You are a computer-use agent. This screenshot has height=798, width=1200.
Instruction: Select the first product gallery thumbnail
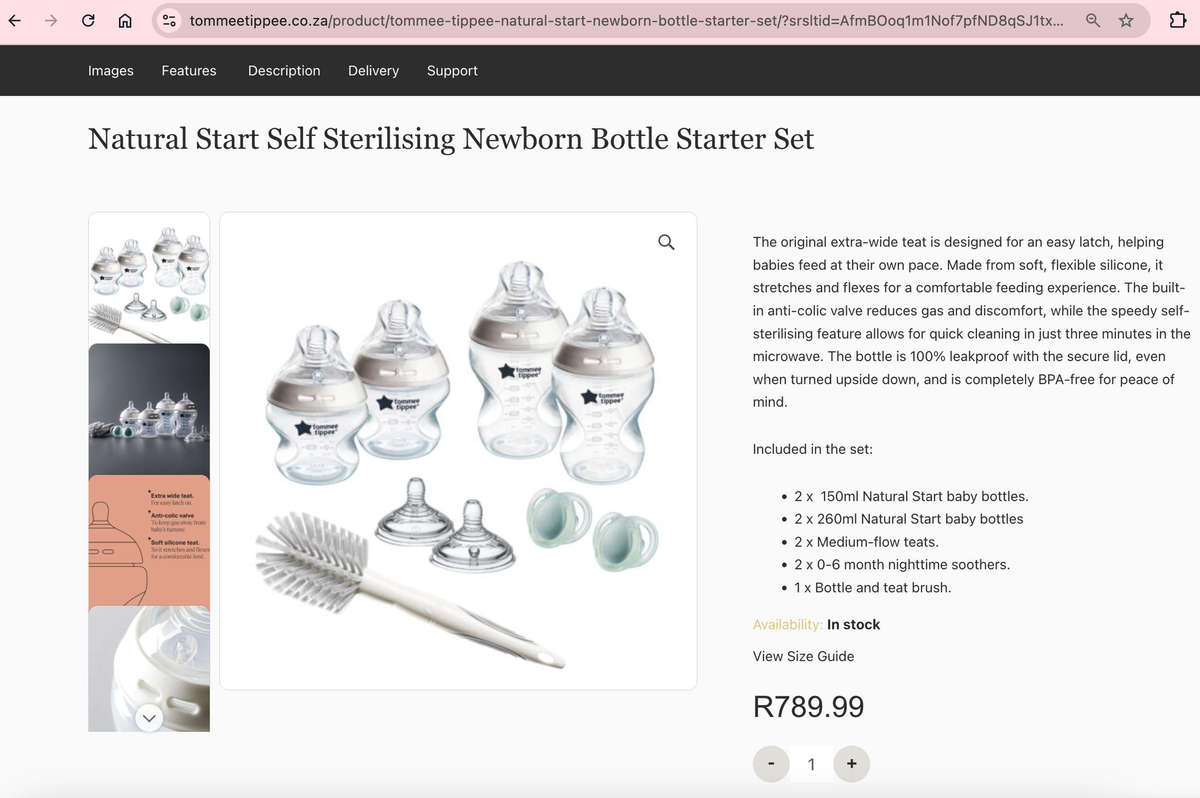point(148,277)
